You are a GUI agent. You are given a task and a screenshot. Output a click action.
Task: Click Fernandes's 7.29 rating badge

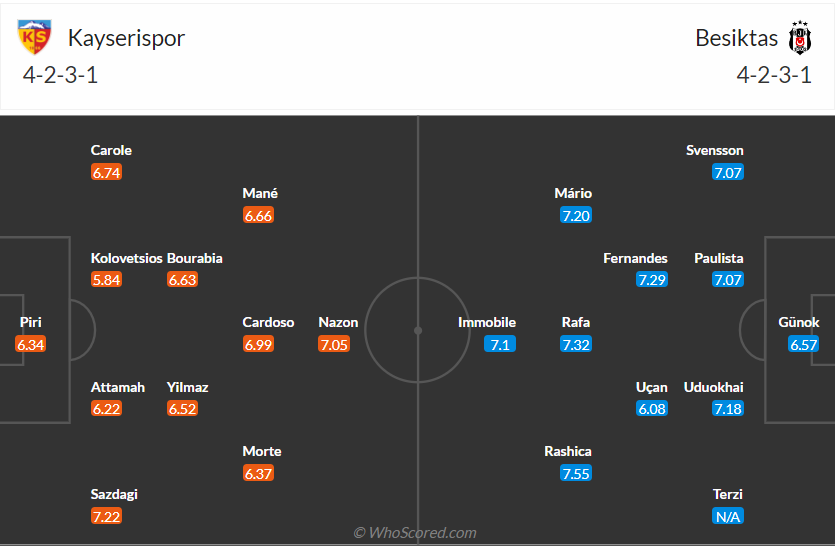coord(652,280)
